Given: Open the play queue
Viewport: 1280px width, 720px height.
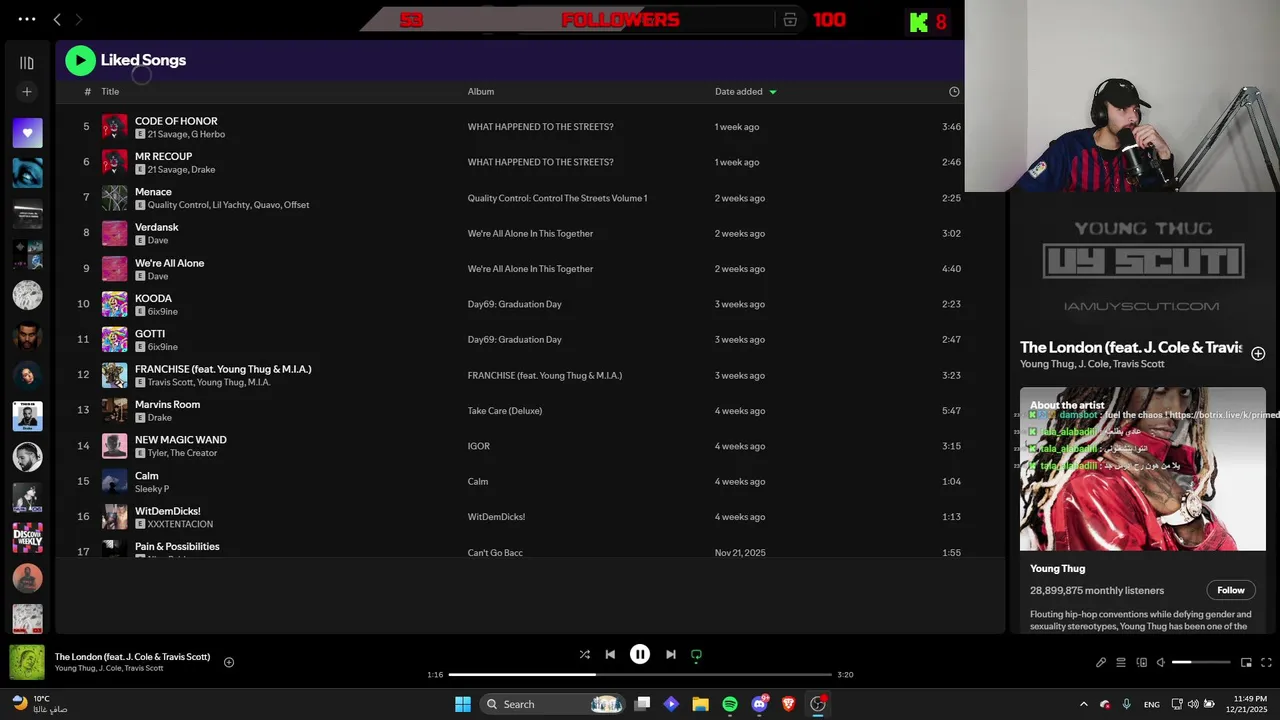Looking at the screenshot, I should point(1121,662).
